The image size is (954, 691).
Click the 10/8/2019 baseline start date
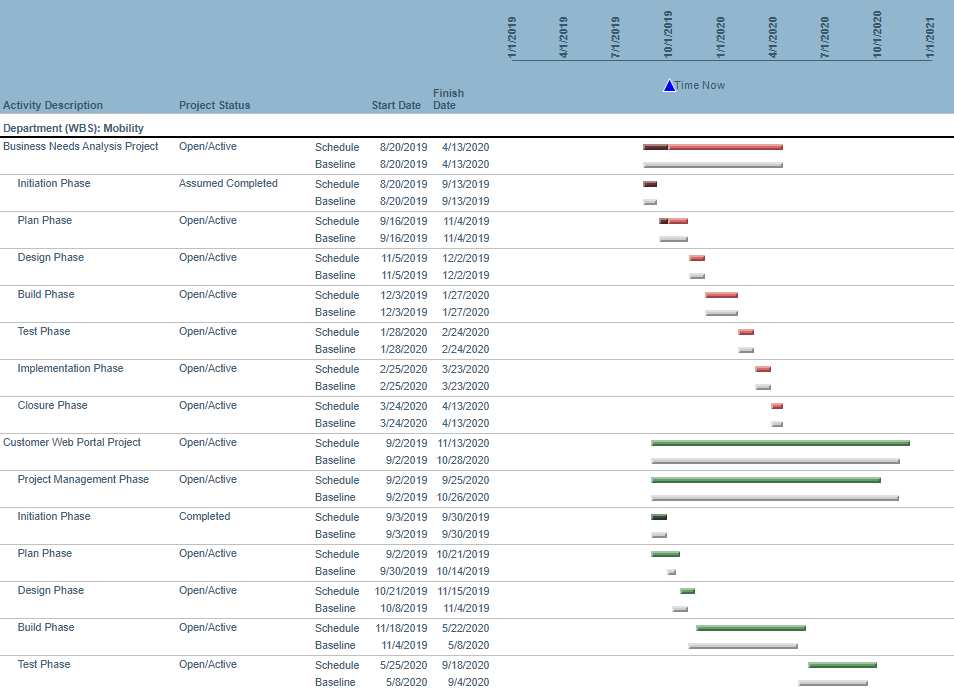tap(404, 608)
